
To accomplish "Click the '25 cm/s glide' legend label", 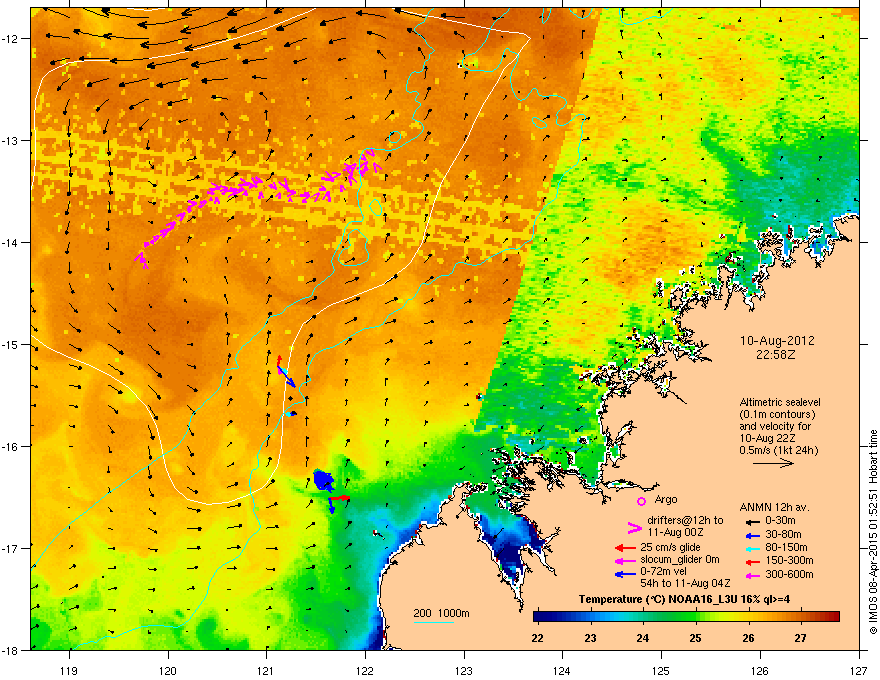I will point(670,547).
